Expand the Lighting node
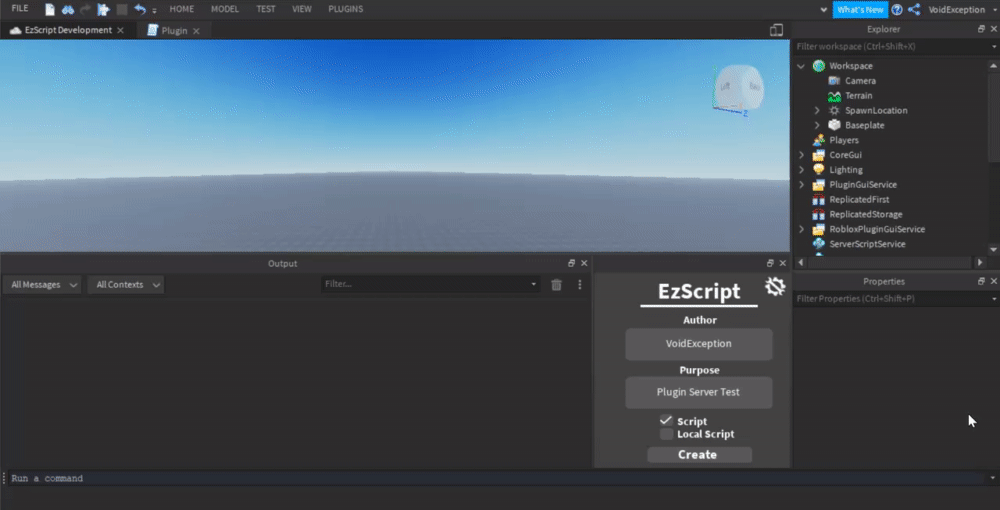The height and width of the screenshot is (510, 1000). point(801,170)
